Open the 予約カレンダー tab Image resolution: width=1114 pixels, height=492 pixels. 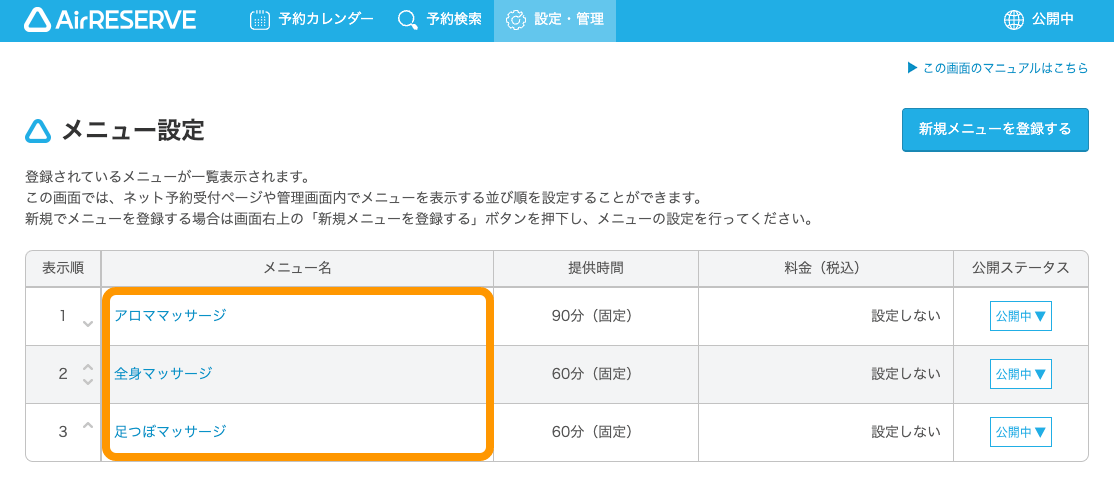(312, 21)
